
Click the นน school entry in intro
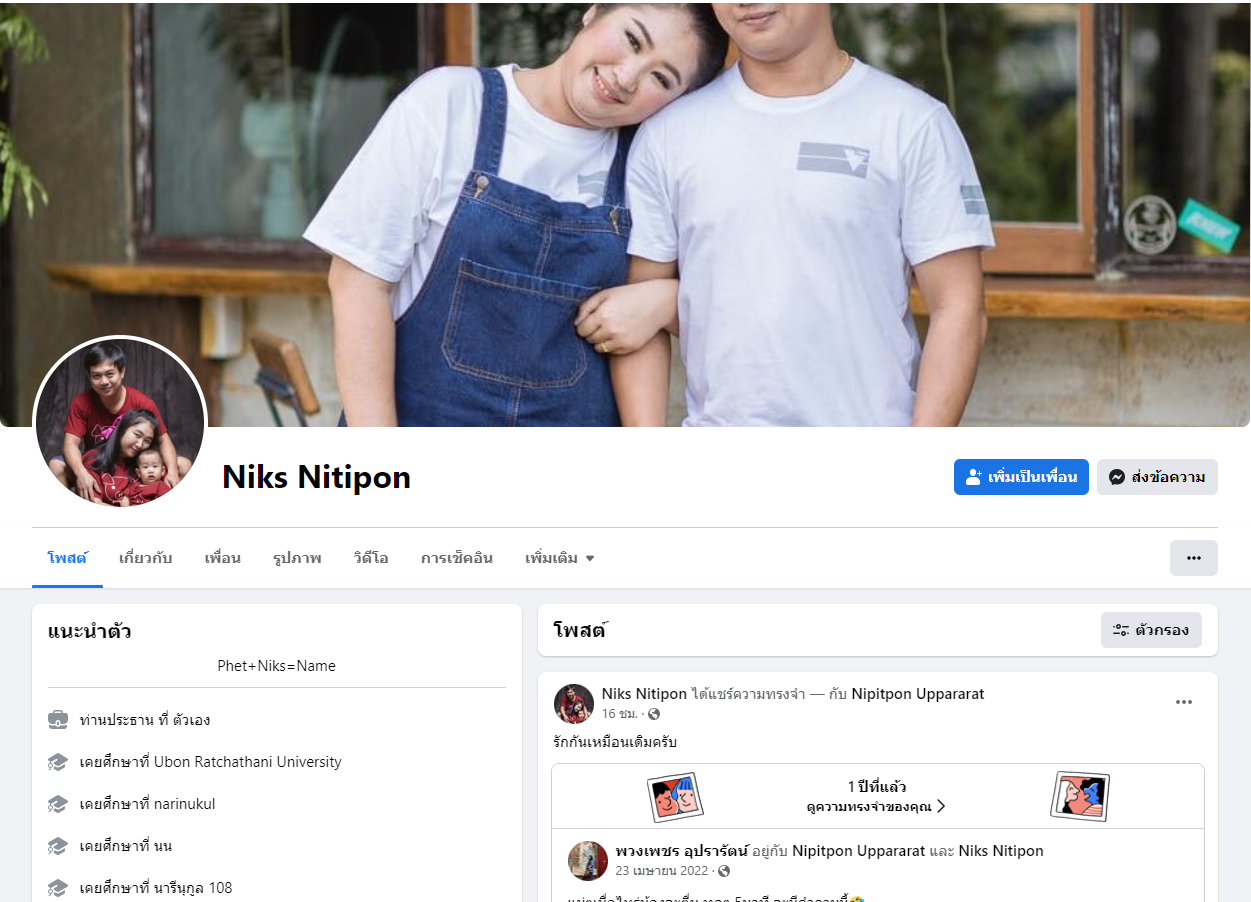click(125, 846)
